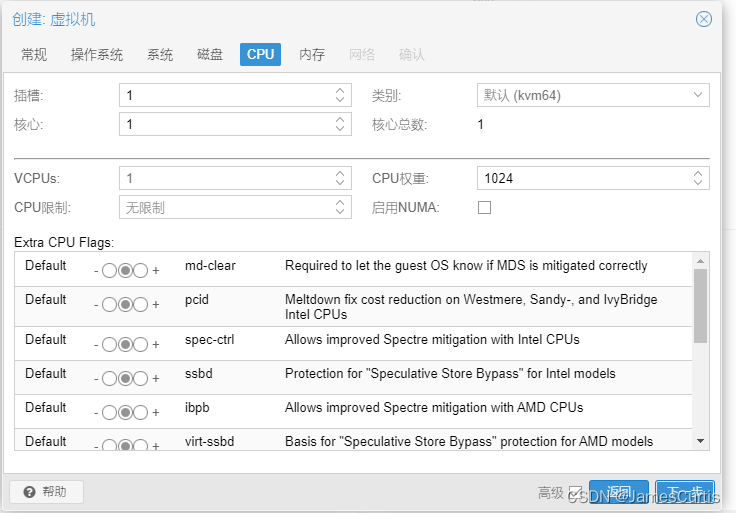
Task: Click the pcid Meltdown description text
Action: pyautogui.click(x=471, y=307)
